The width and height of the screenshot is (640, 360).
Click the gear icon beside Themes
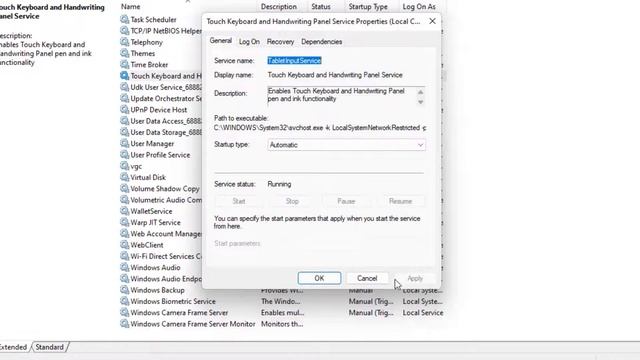click(x=124, y=53)
